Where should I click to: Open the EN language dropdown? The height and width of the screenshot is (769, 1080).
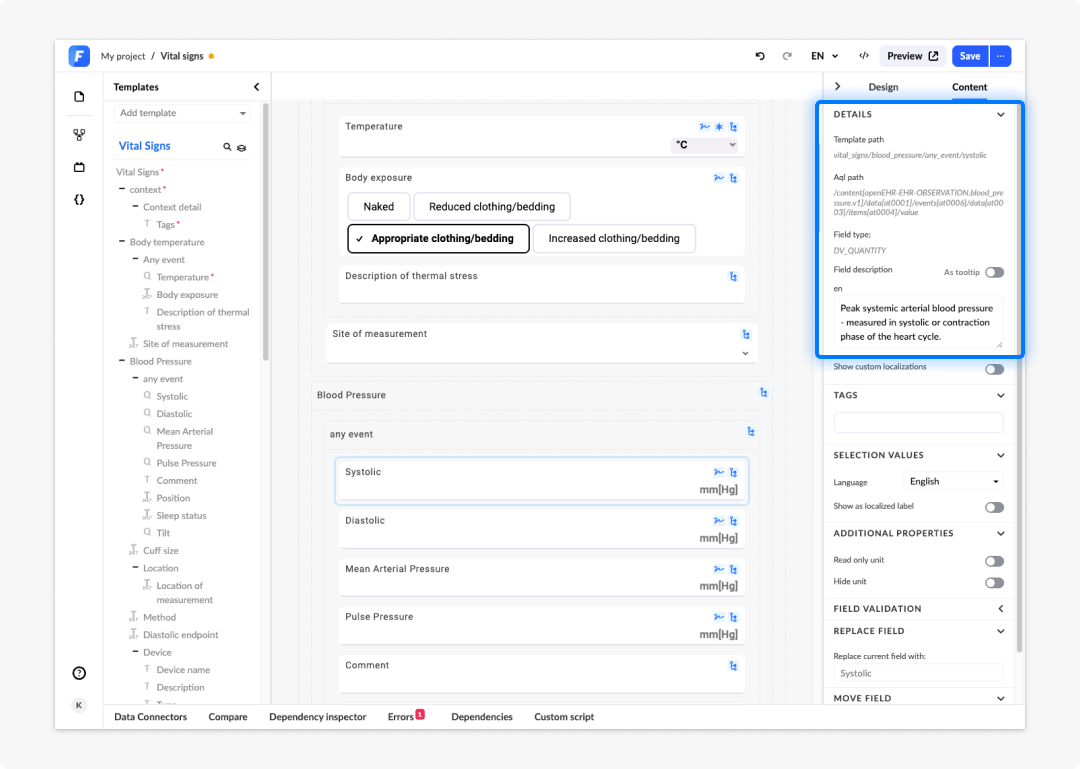824,56
